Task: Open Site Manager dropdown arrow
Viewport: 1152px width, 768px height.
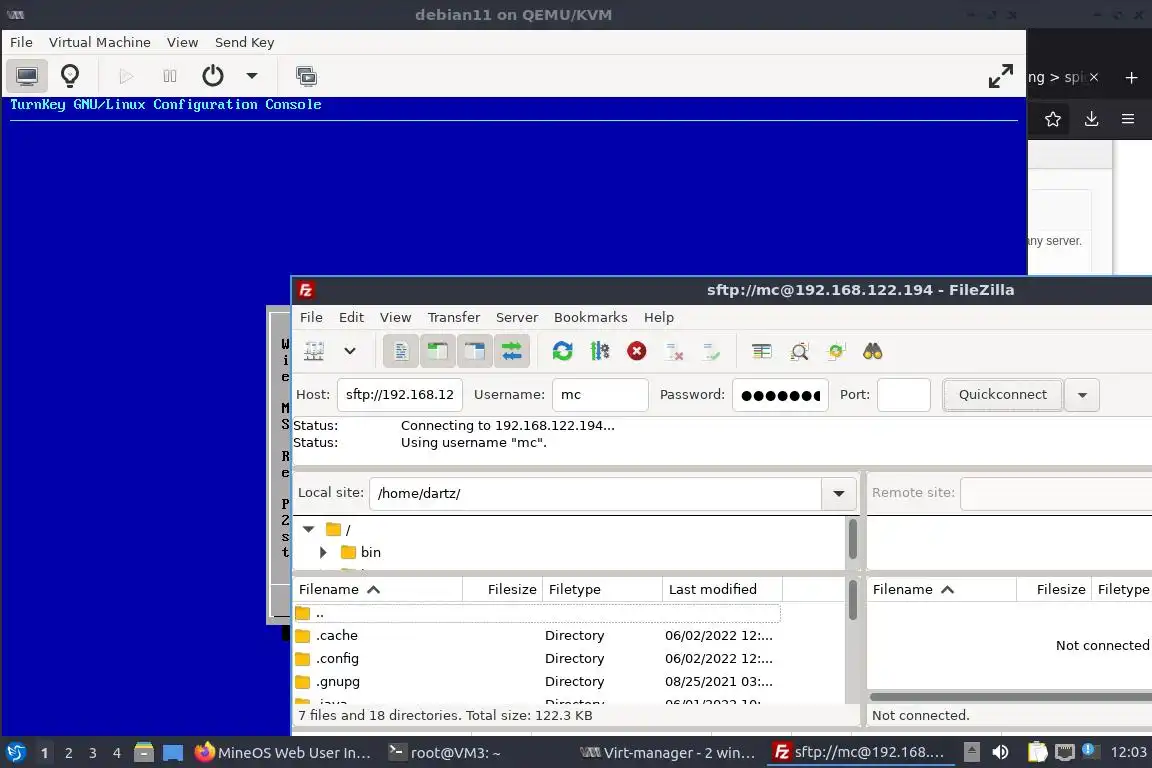Action: tap(350, 351)
